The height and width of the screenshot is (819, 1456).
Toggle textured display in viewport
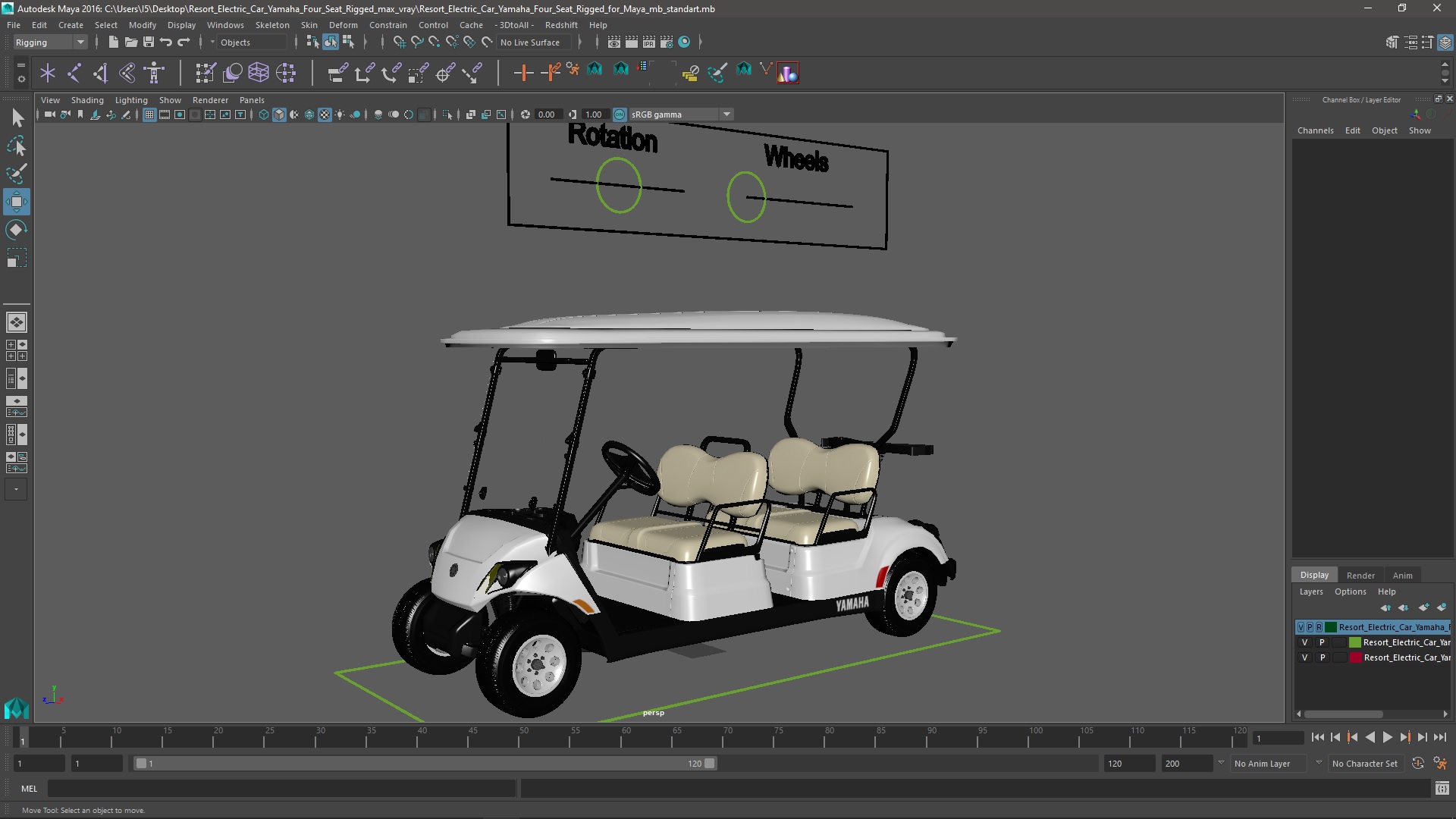[325, 115]
